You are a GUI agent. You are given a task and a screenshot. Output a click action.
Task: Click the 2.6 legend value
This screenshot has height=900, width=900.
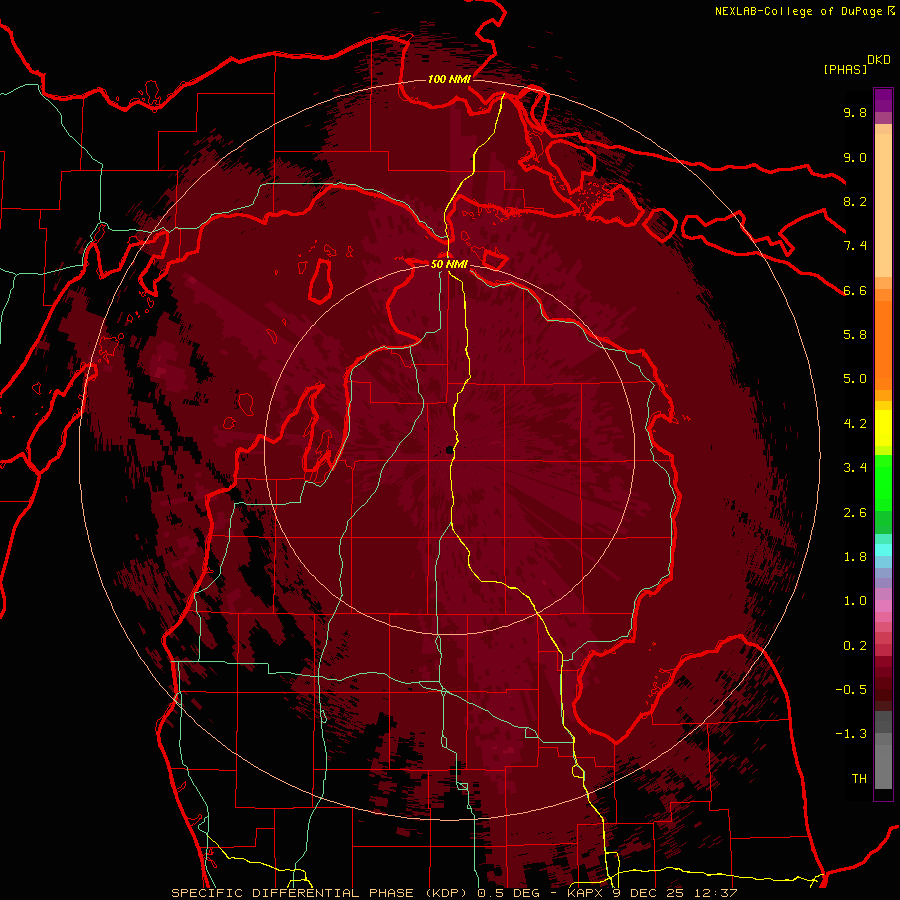tap(855, 513)
